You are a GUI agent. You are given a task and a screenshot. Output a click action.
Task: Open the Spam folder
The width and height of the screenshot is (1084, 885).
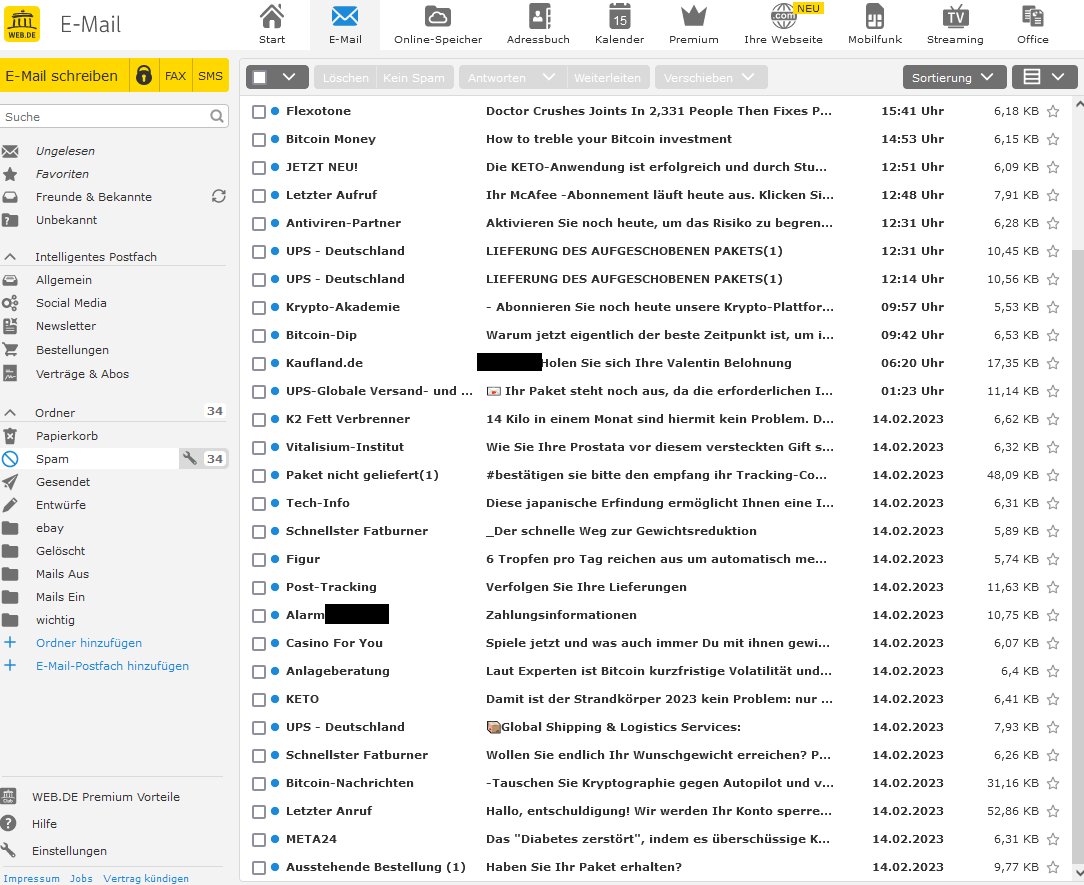pos(90,458)
